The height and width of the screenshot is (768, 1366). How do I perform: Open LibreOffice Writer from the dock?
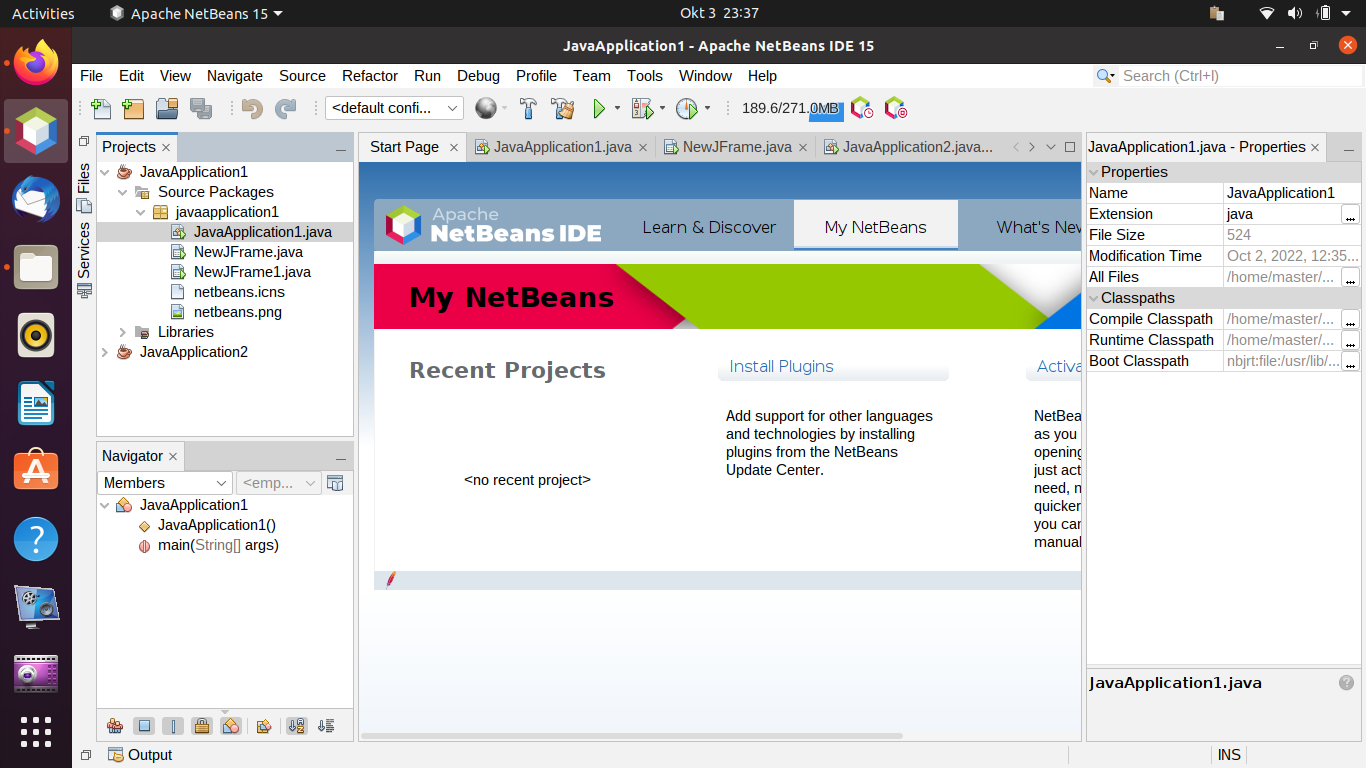click(36, 403)
